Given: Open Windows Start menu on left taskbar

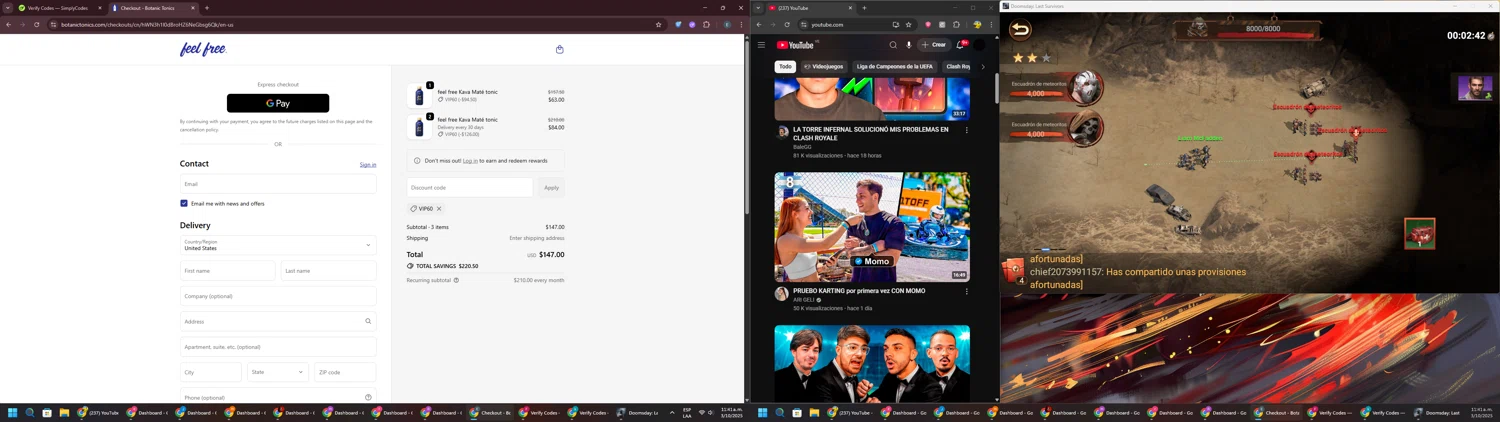Looking at the screenshot, I should tap(13, 413).
